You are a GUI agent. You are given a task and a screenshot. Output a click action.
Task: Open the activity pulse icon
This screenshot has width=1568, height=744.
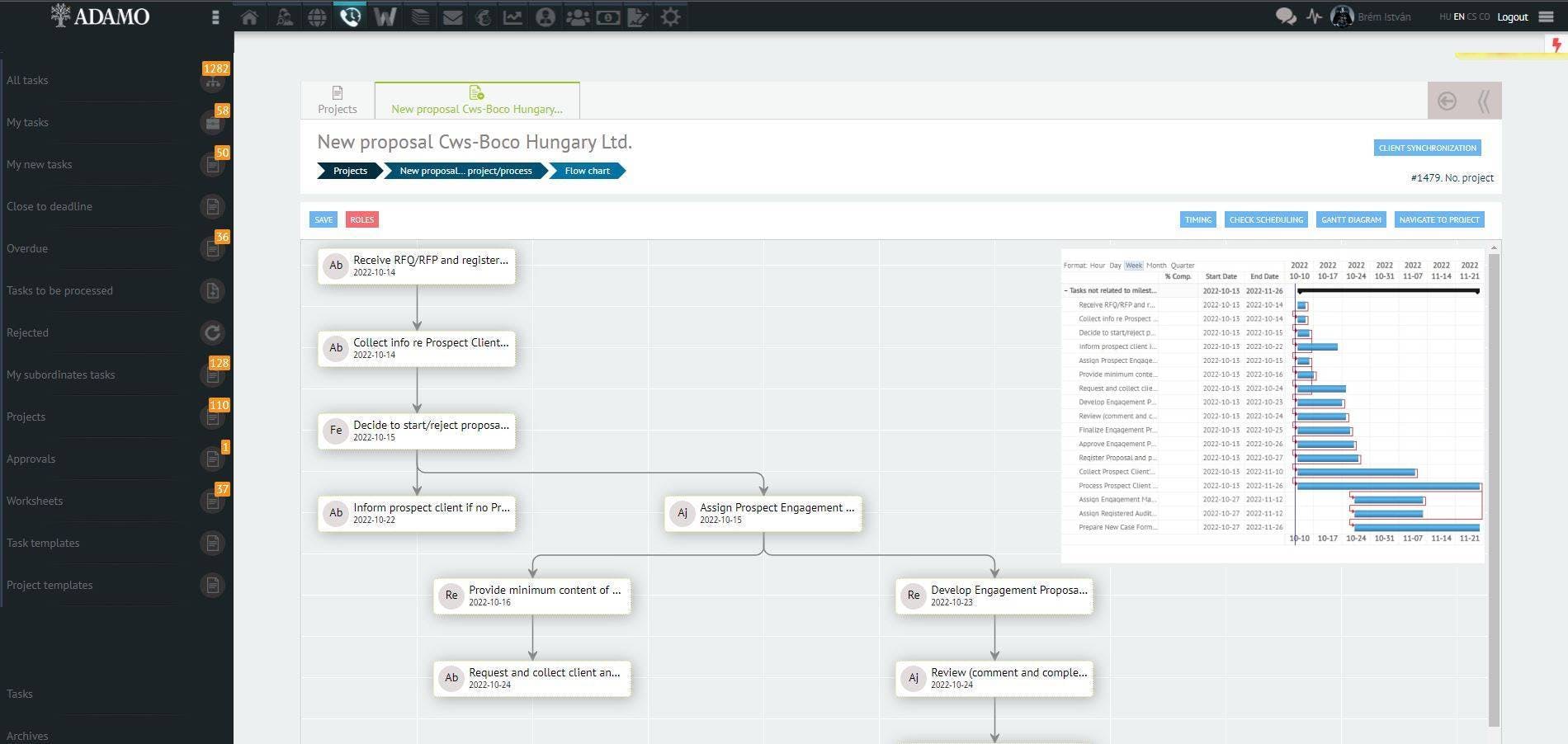[1314, 16]
